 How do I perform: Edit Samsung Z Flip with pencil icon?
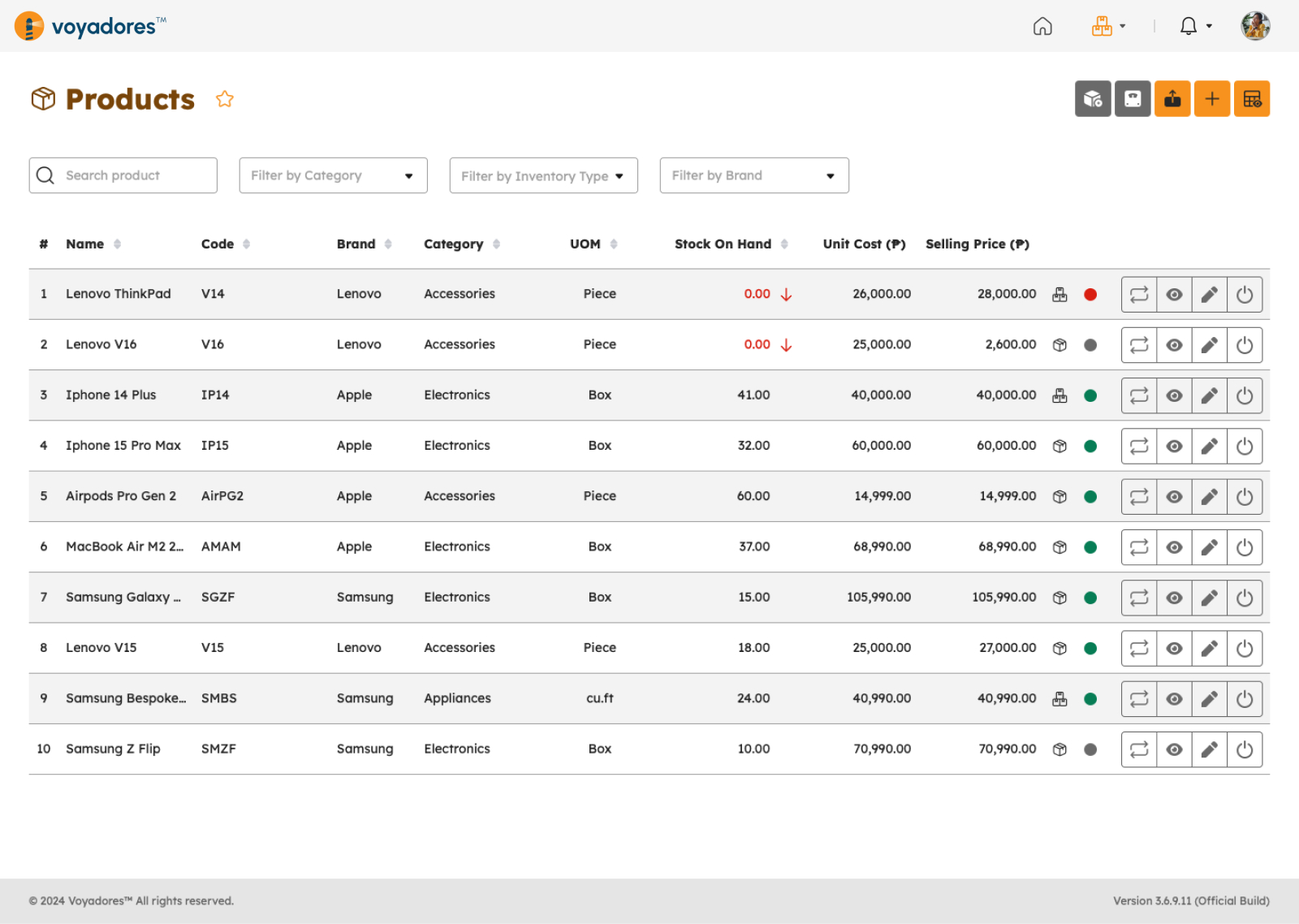click(1209, 749)
